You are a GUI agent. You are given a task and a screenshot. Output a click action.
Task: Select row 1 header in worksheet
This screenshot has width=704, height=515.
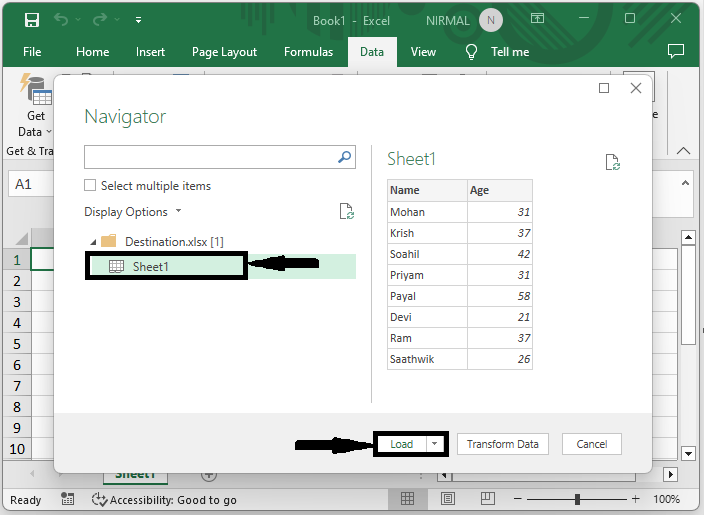click(17, 260)
